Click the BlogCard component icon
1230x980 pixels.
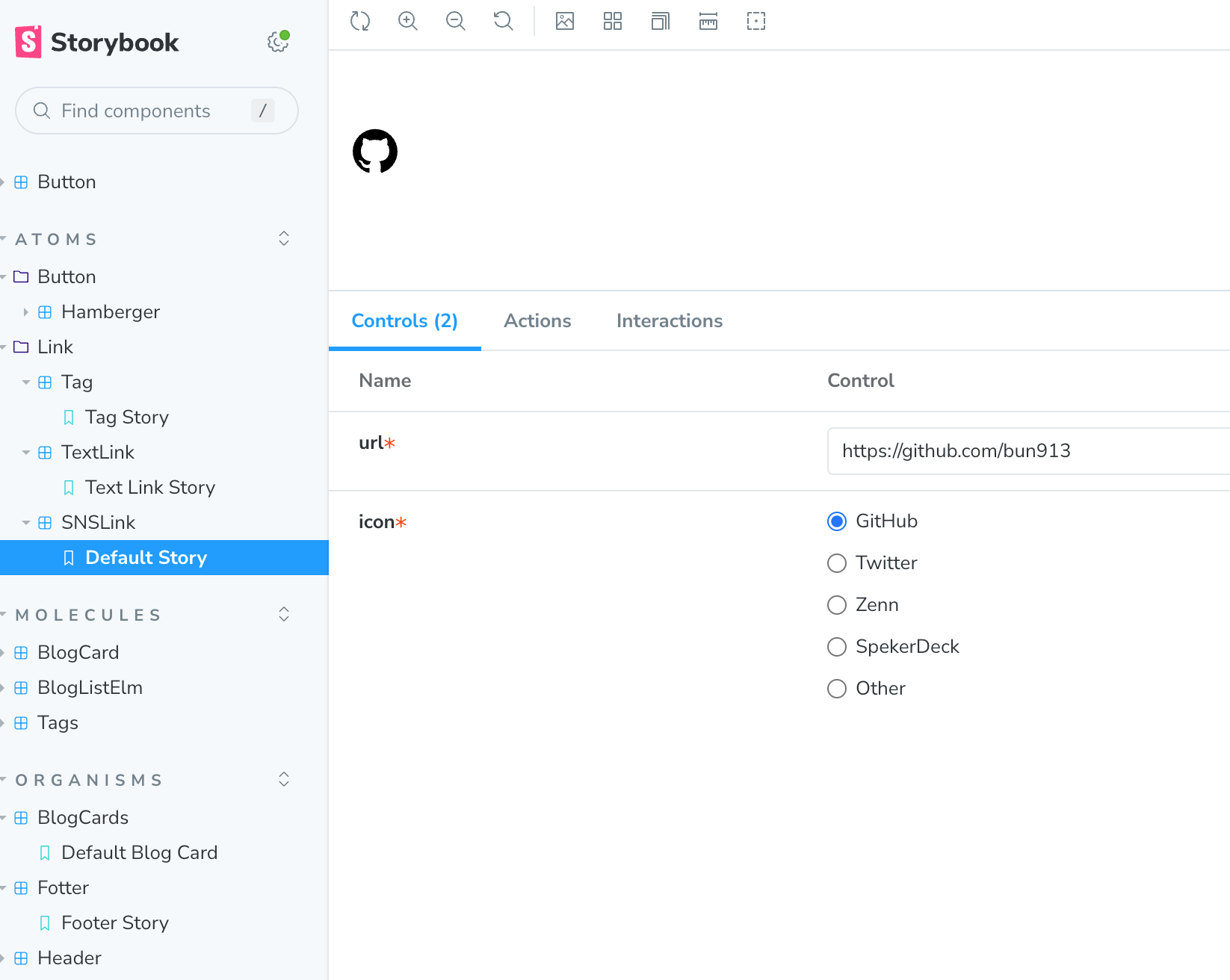tap(21, 653)
